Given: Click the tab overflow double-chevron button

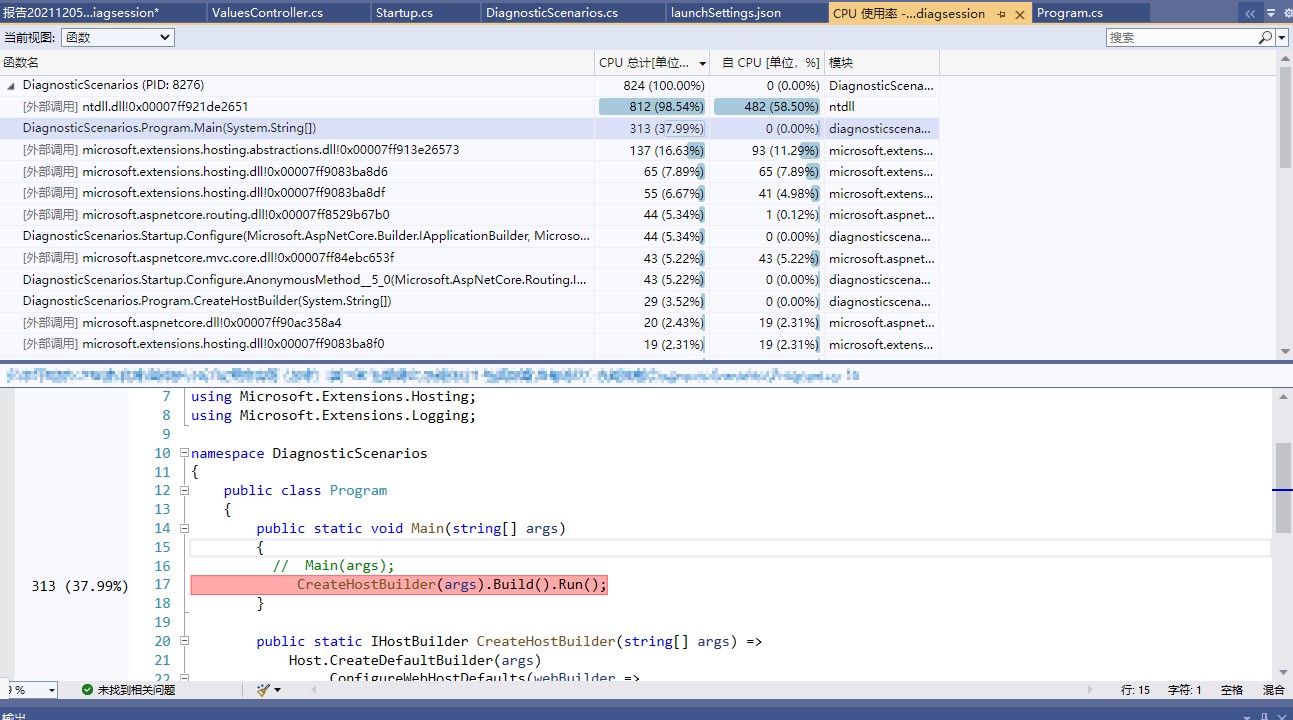Looking at the screenshot, I should tap(1249, 13).
